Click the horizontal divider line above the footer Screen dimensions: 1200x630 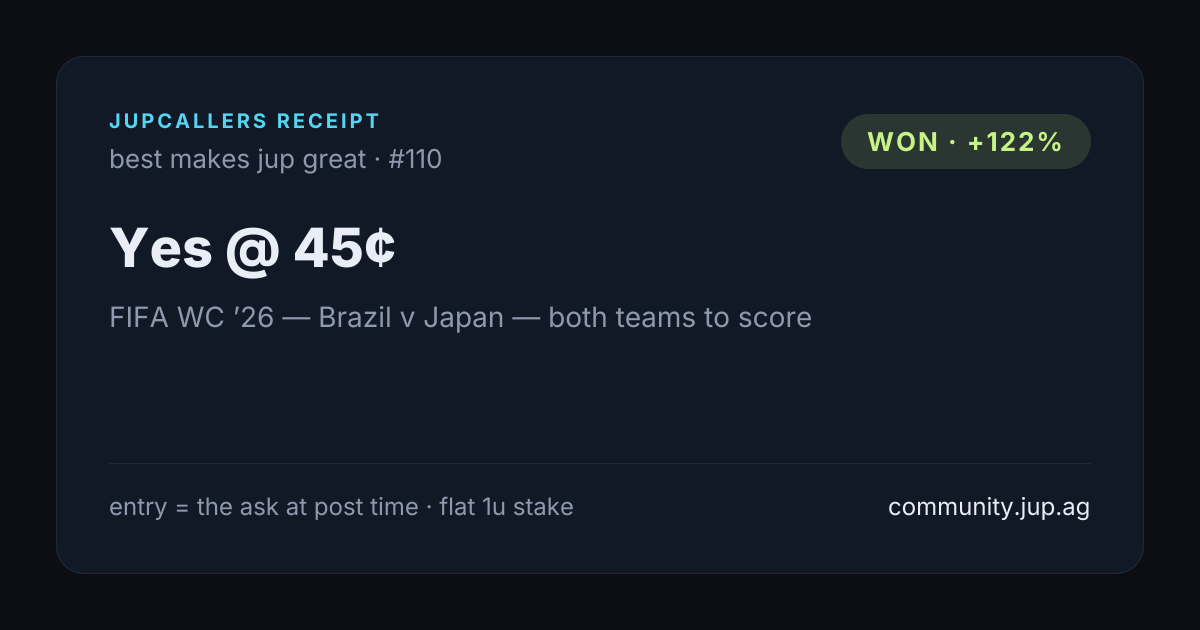pyautogui.click(x=600, y=463)
